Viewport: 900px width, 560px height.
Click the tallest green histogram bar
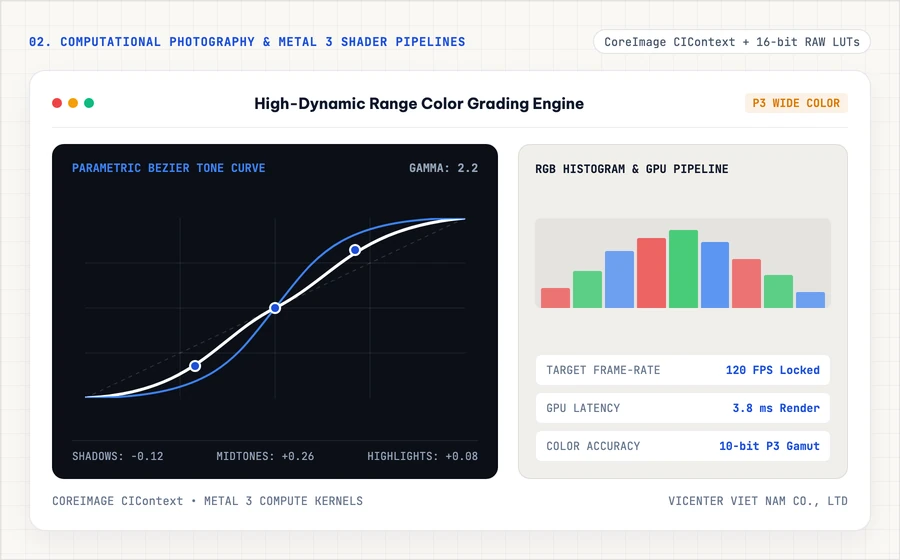tap(683, 269)
